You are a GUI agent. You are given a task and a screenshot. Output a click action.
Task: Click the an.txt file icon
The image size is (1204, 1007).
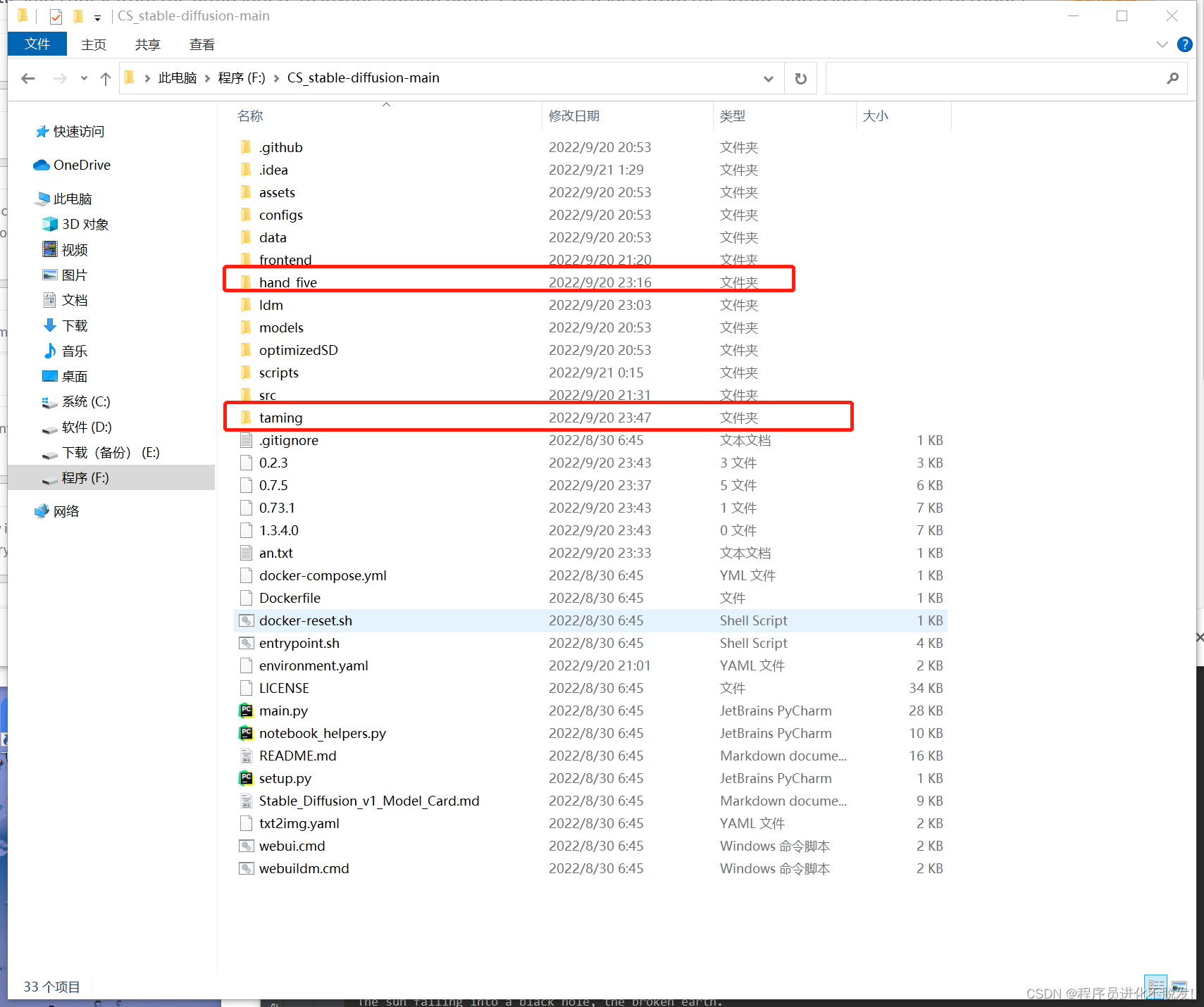pos(246,553)
